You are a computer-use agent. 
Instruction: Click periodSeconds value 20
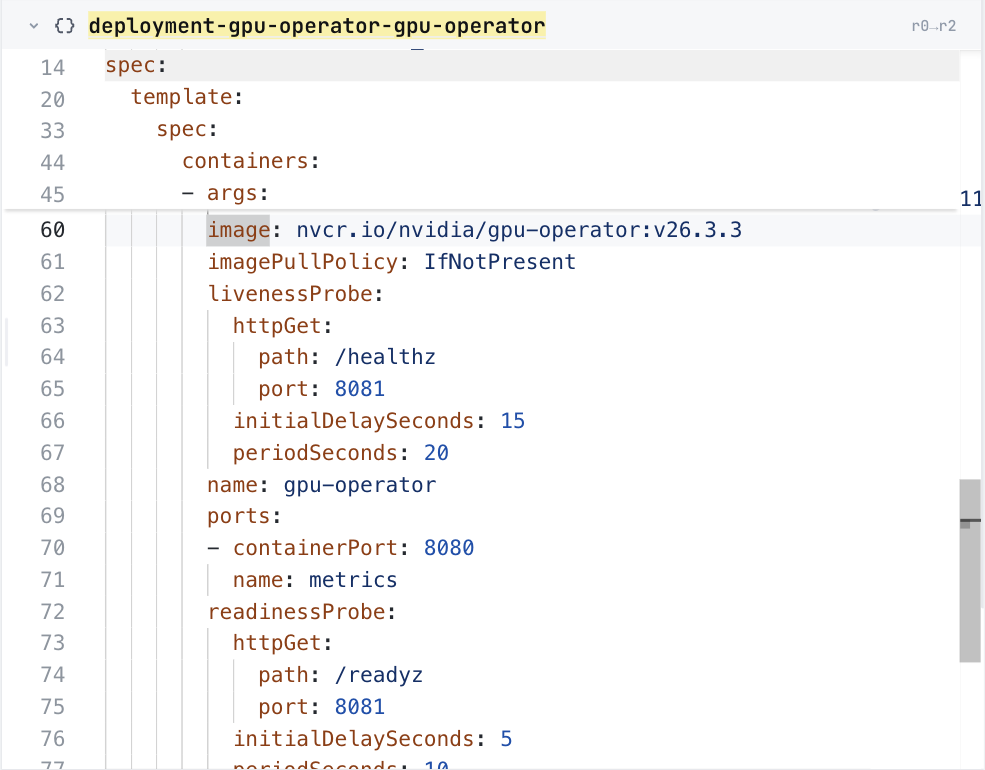[436, 453]
